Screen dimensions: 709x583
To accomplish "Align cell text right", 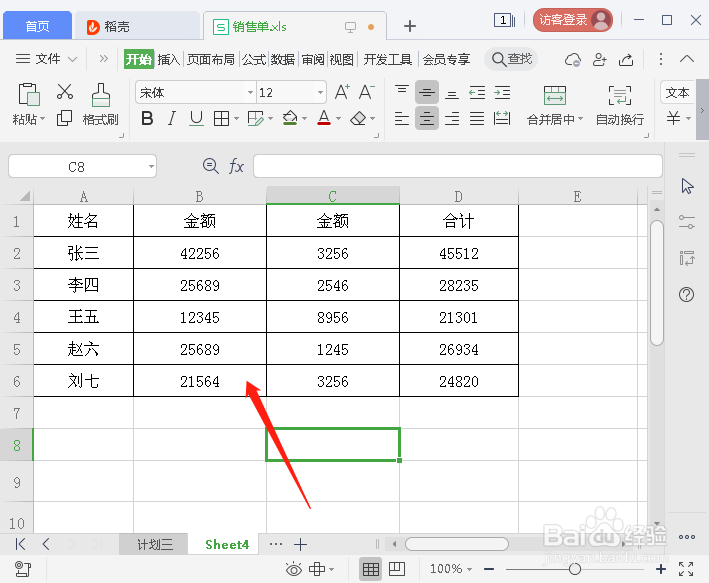I will pyautogui.click(x=452, y=118).
